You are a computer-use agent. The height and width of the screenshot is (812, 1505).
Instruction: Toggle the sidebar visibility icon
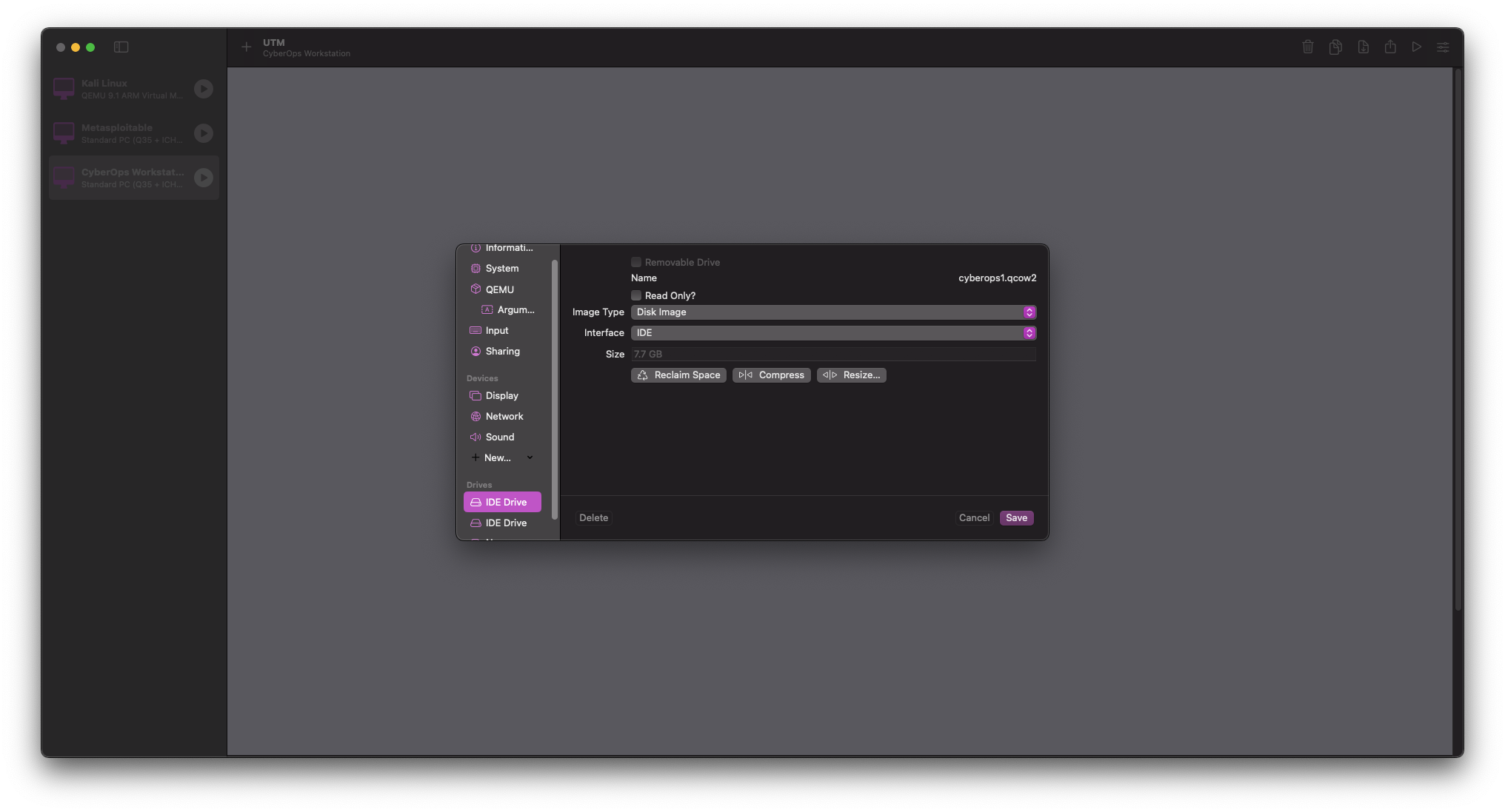(121, 47)
